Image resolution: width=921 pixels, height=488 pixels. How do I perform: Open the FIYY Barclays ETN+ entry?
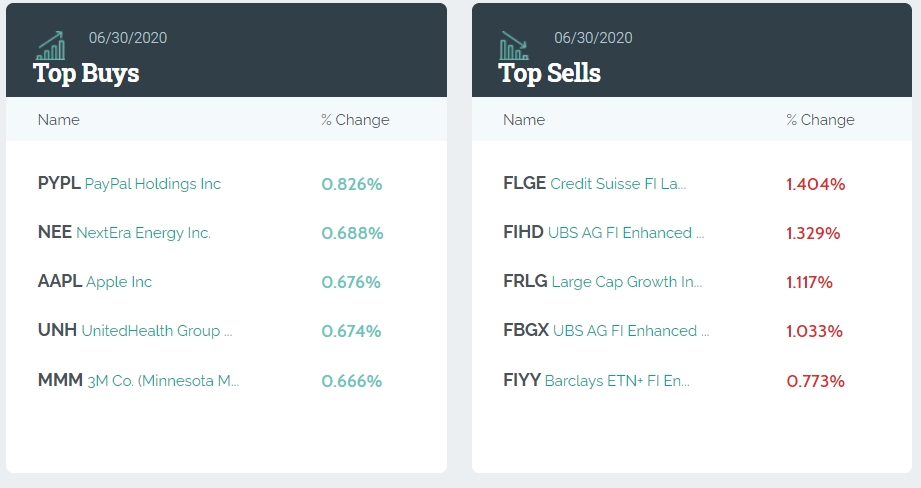(x=597, y=381)
